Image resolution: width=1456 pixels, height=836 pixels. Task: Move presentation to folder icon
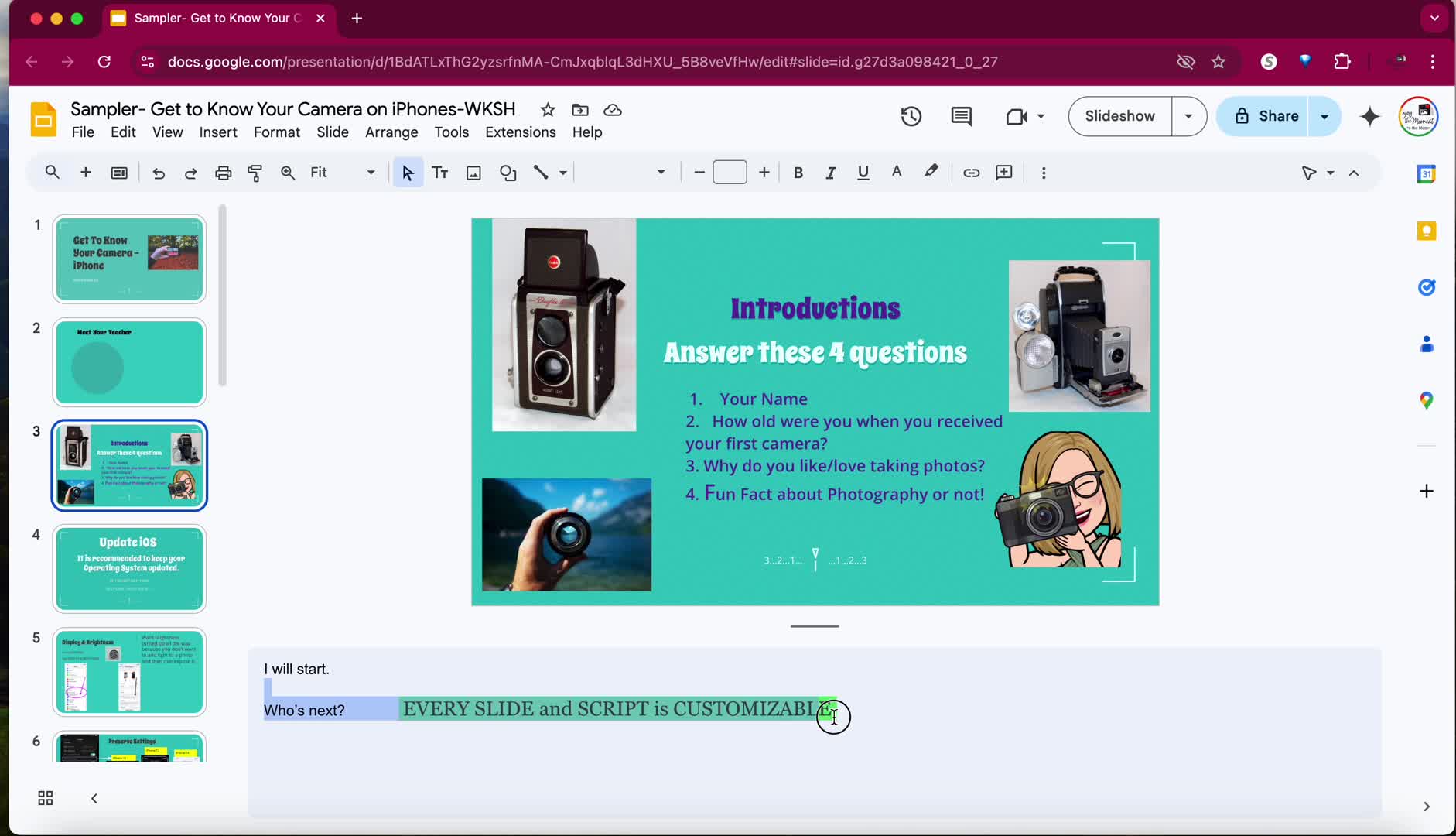[x=580, y=110]
